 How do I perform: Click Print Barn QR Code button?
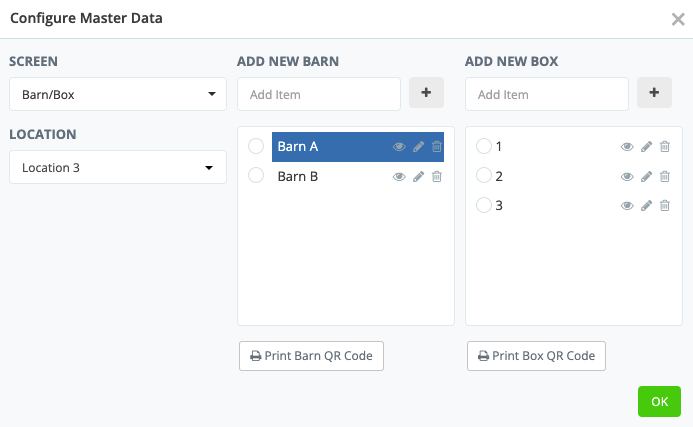311,355
